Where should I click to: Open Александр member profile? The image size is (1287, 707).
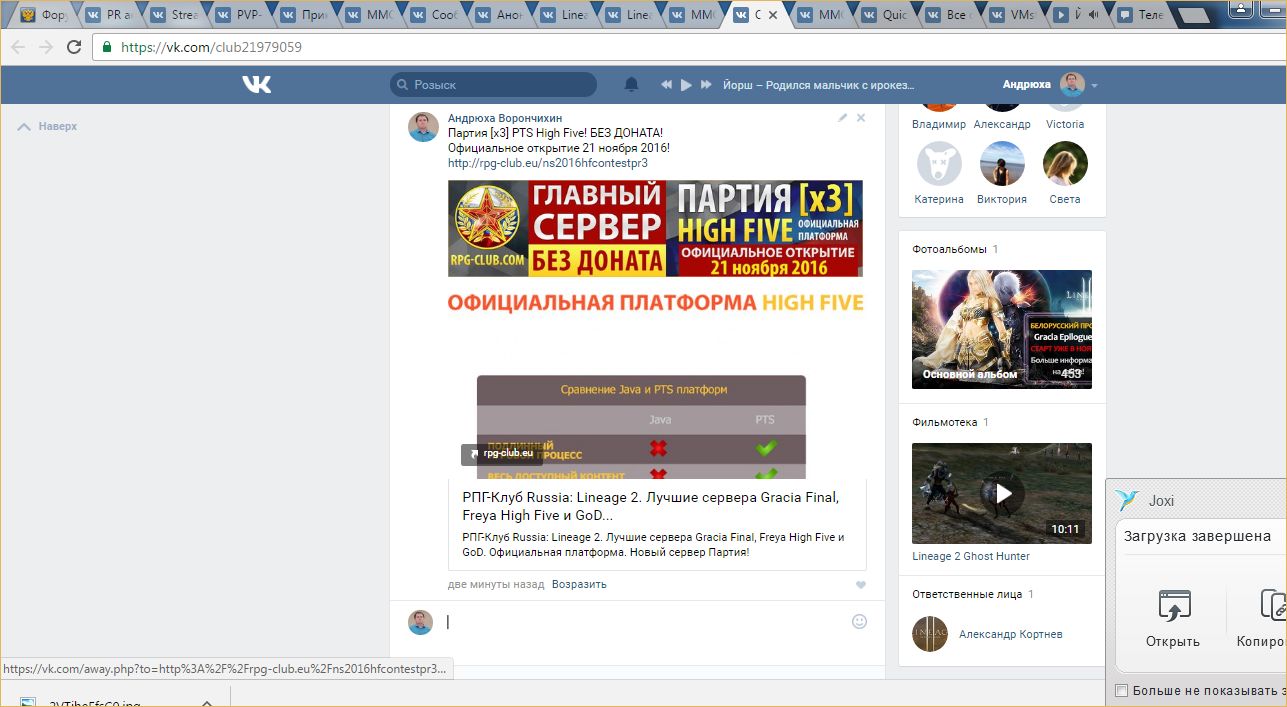(x=1002, y=124)
